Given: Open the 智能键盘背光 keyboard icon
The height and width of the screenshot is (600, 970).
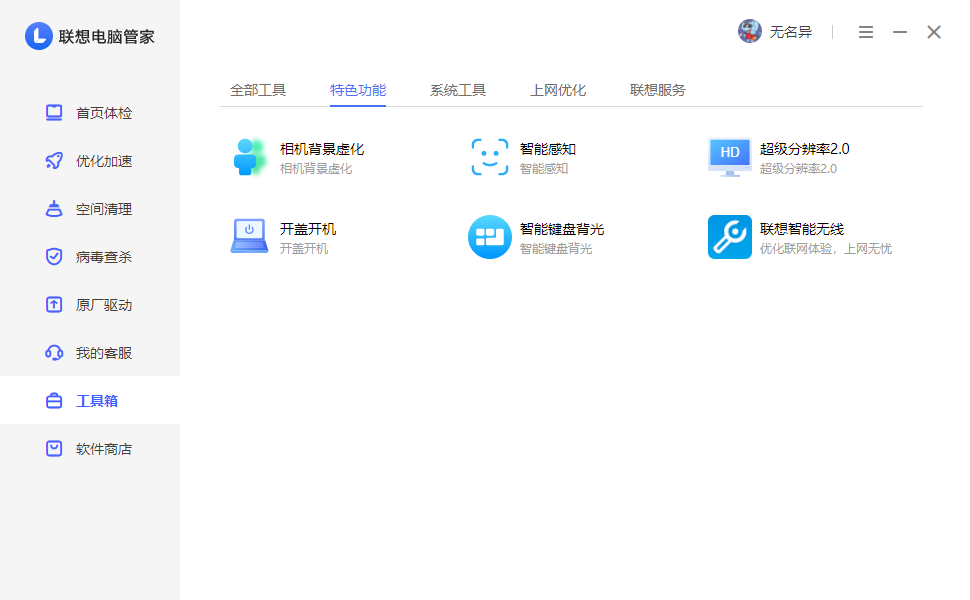Looking at the screenshot, I should (489, 237).
